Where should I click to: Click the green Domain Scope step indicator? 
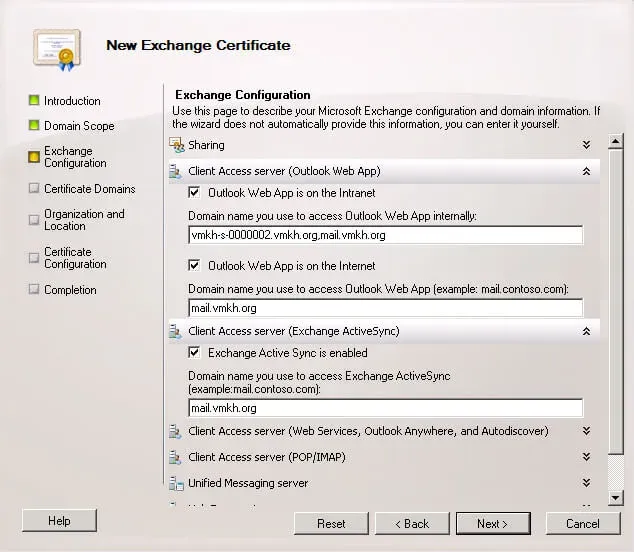[x=34, y=125]
